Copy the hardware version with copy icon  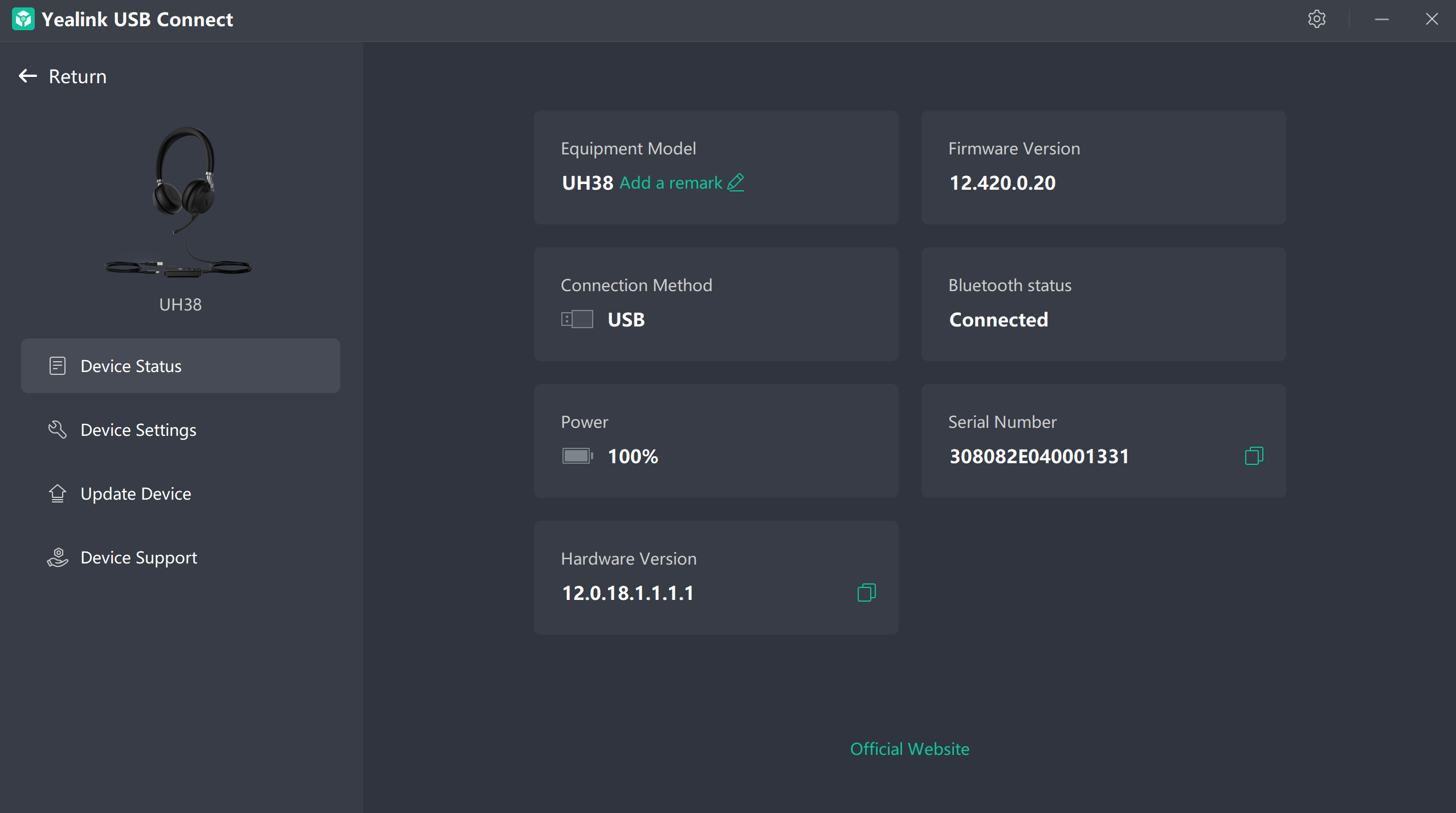click(x=866, y=593)
